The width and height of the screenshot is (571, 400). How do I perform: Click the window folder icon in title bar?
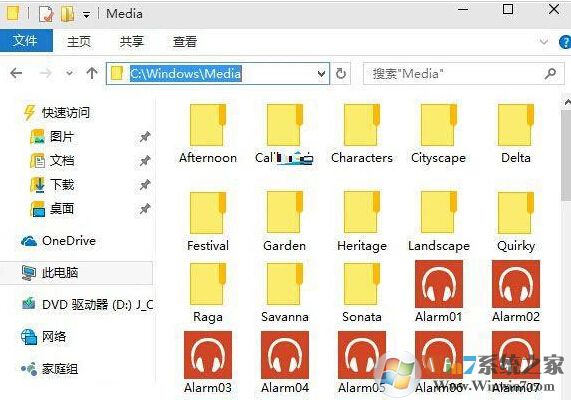(x=13, y=14)
